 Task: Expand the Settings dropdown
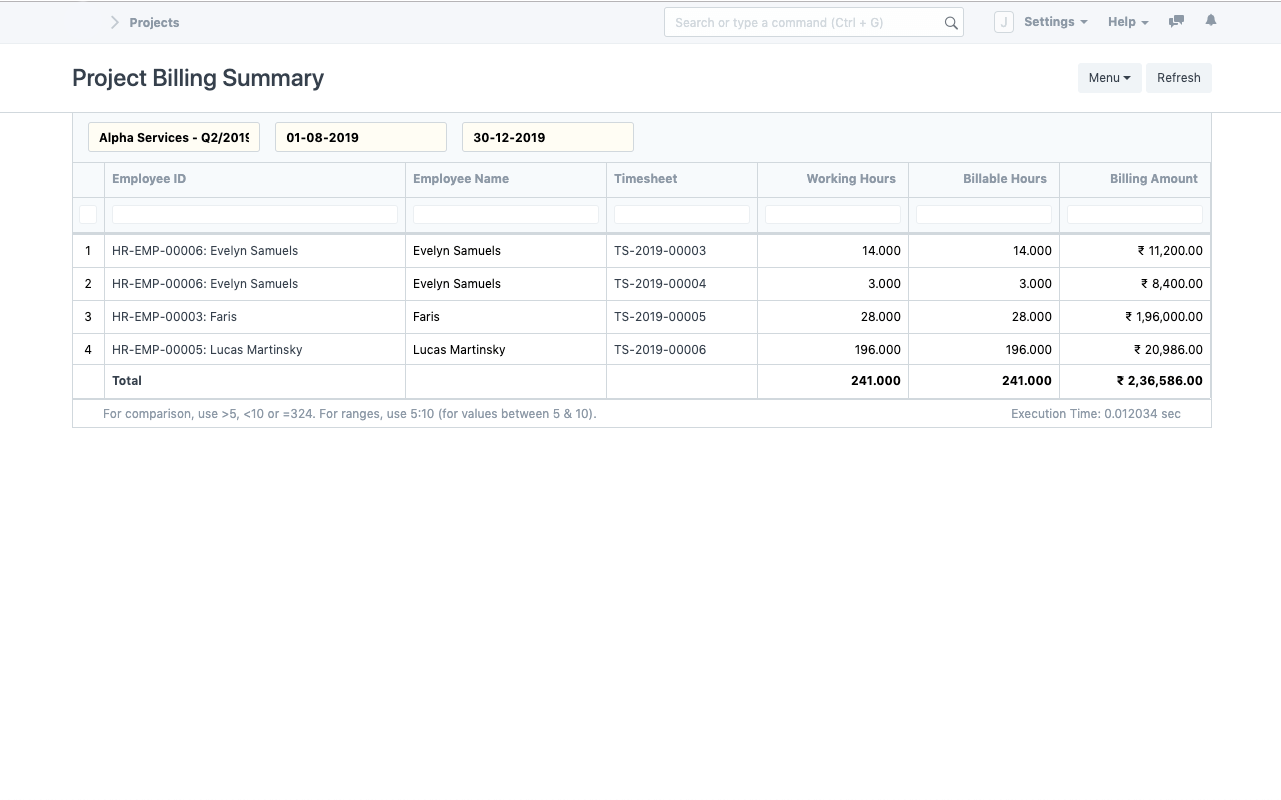[x=1055, y=22]
